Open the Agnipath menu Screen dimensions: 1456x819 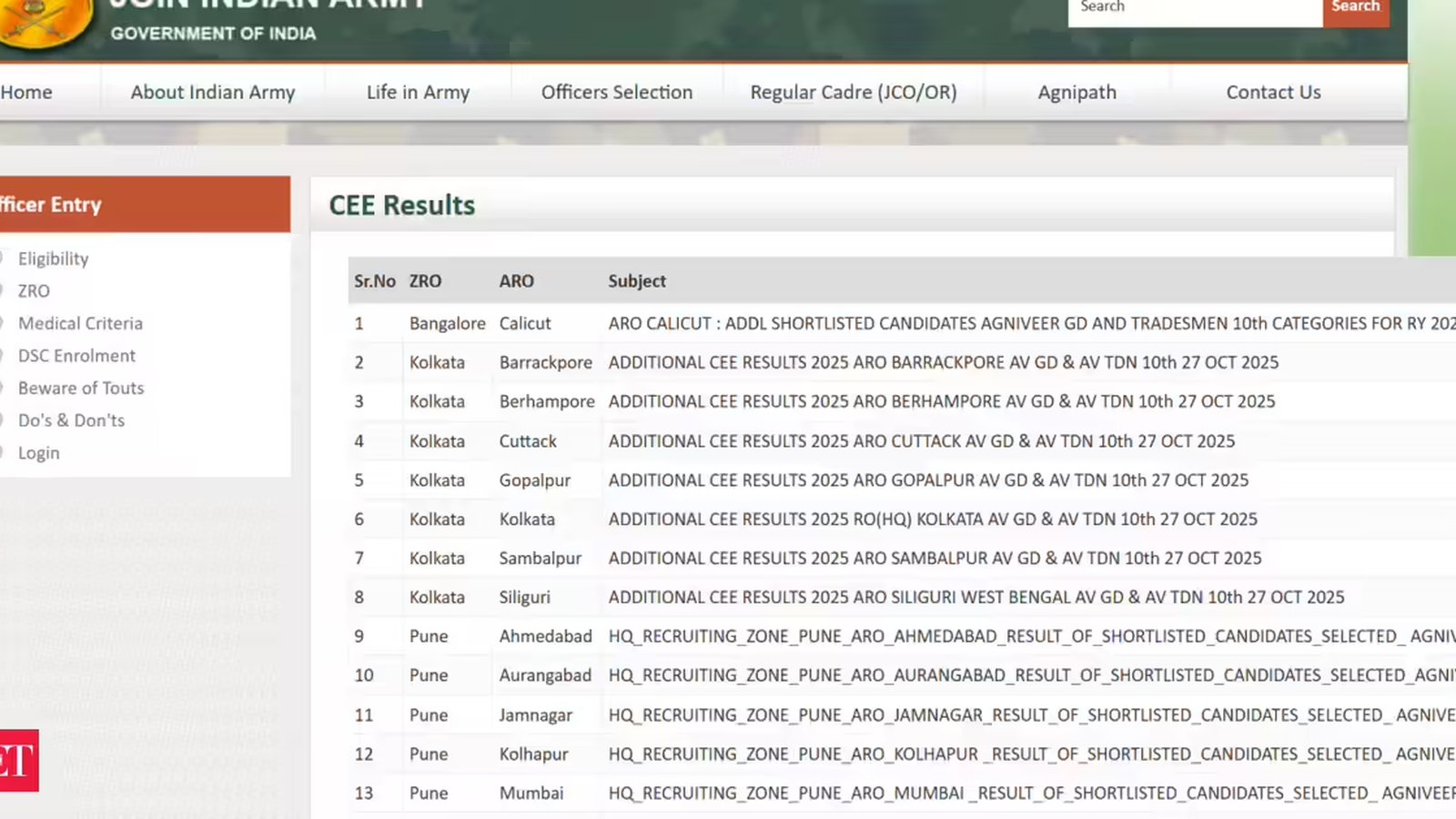[x=1077, y=92]
